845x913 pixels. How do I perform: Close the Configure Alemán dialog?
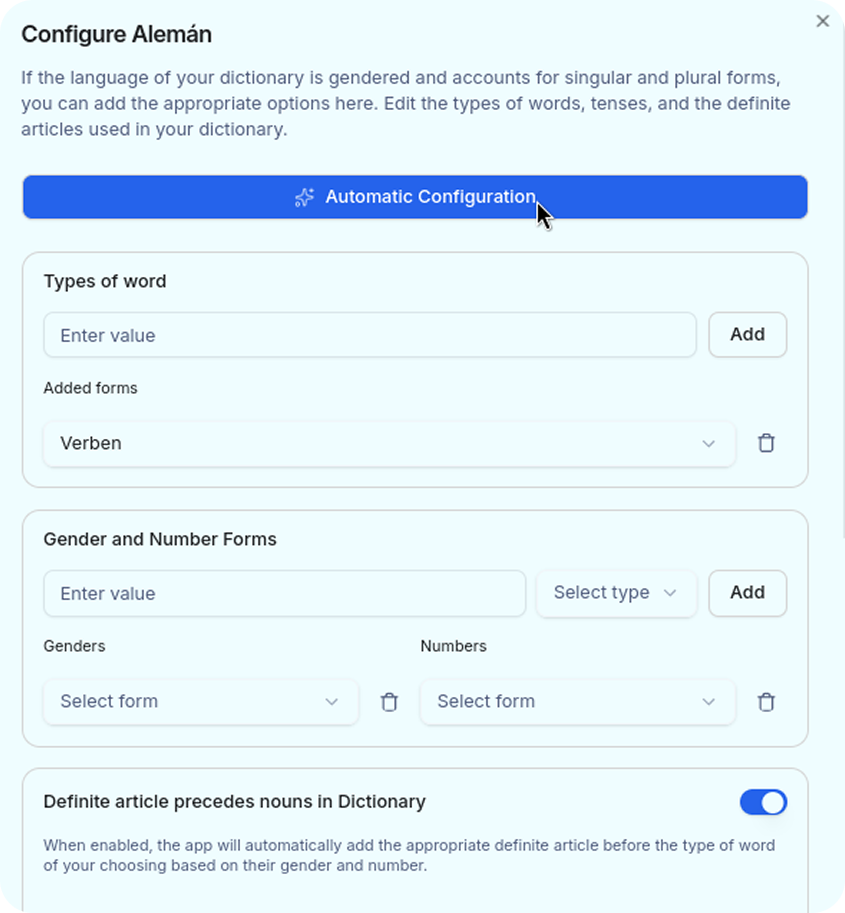pyautogui.click(x=823, y=21)
